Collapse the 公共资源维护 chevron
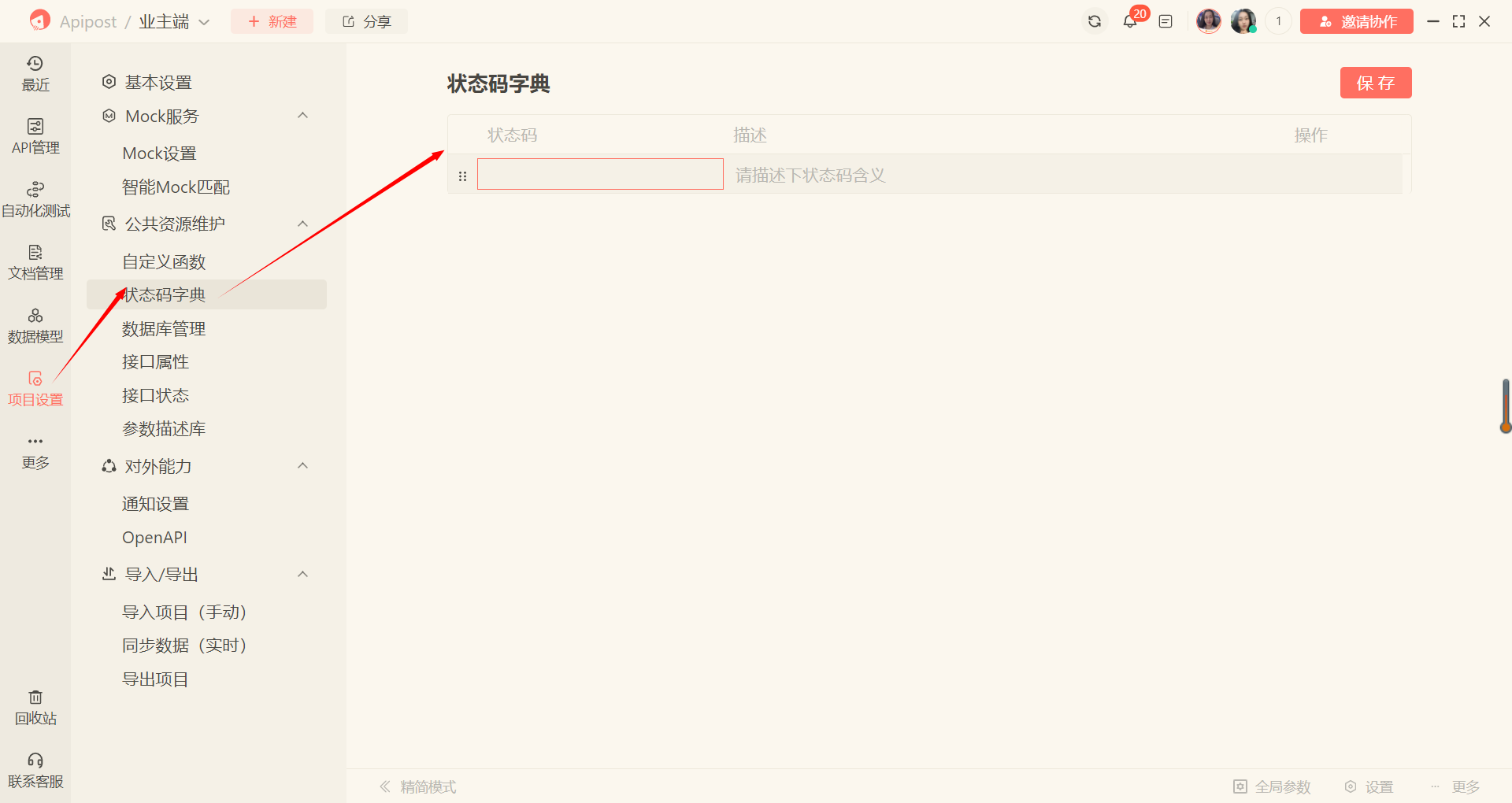The height and width of the screenshot is (803, 1512). click(302, 224)
